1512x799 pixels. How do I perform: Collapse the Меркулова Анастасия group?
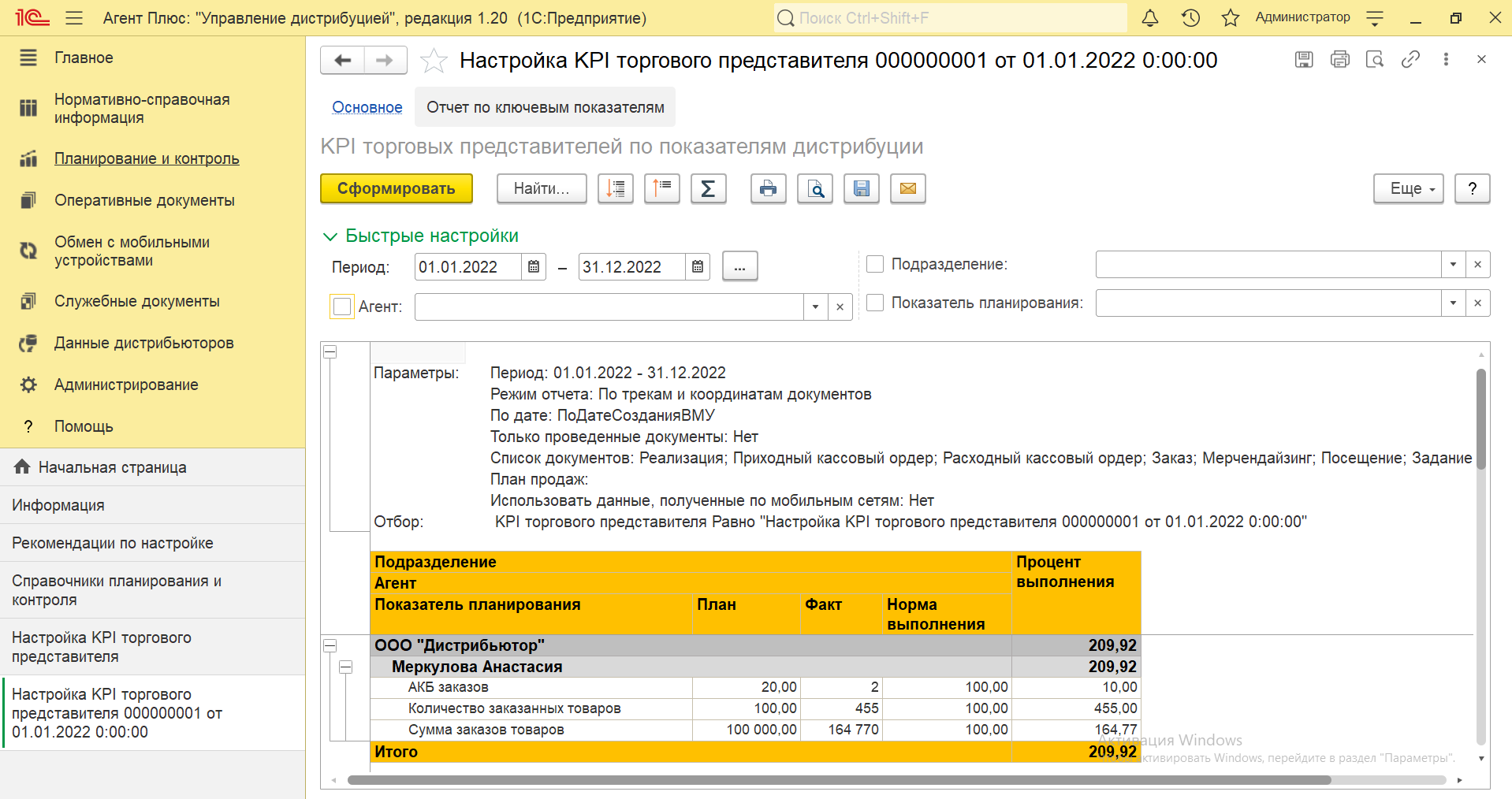click(345, 667)
